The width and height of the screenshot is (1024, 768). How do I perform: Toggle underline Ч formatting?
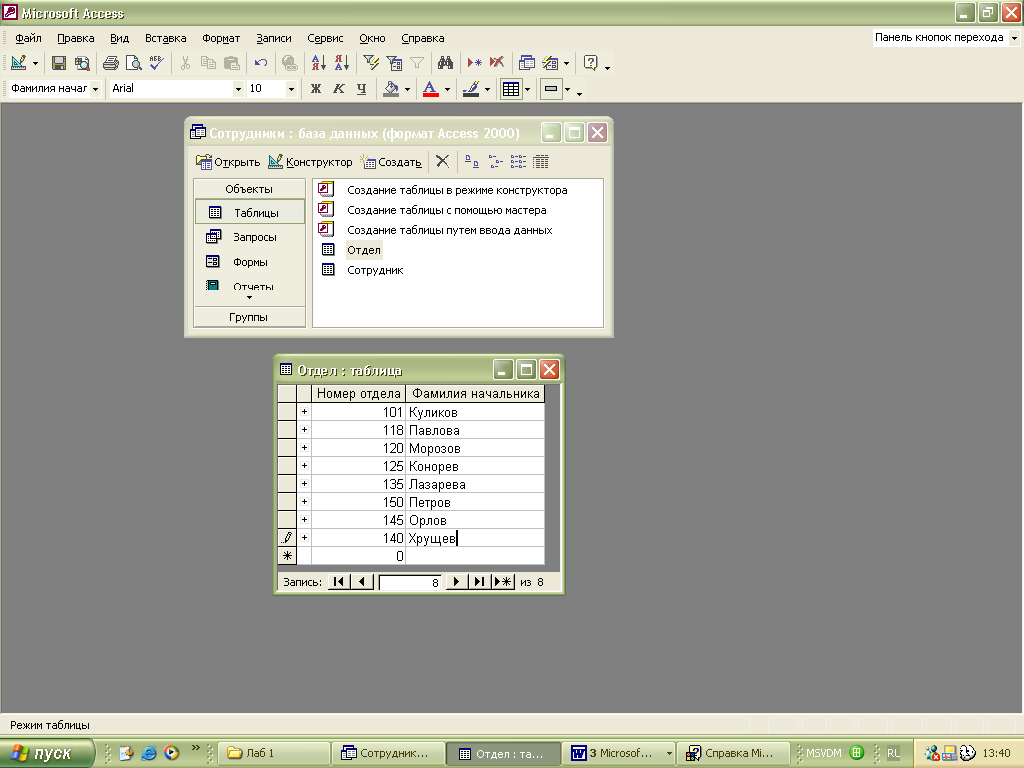point(361,89)
